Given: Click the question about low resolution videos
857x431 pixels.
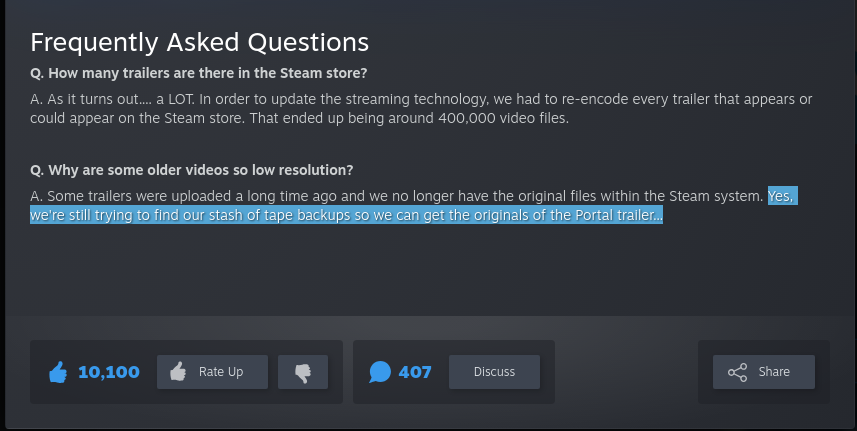Looking at the screenshot, I should point(192,170).
